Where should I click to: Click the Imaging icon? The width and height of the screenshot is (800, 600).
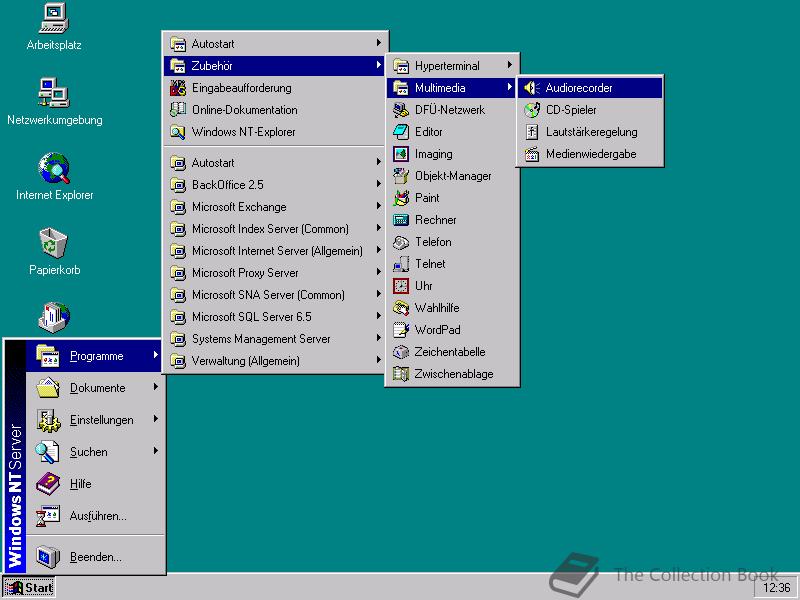click(401, 154)
